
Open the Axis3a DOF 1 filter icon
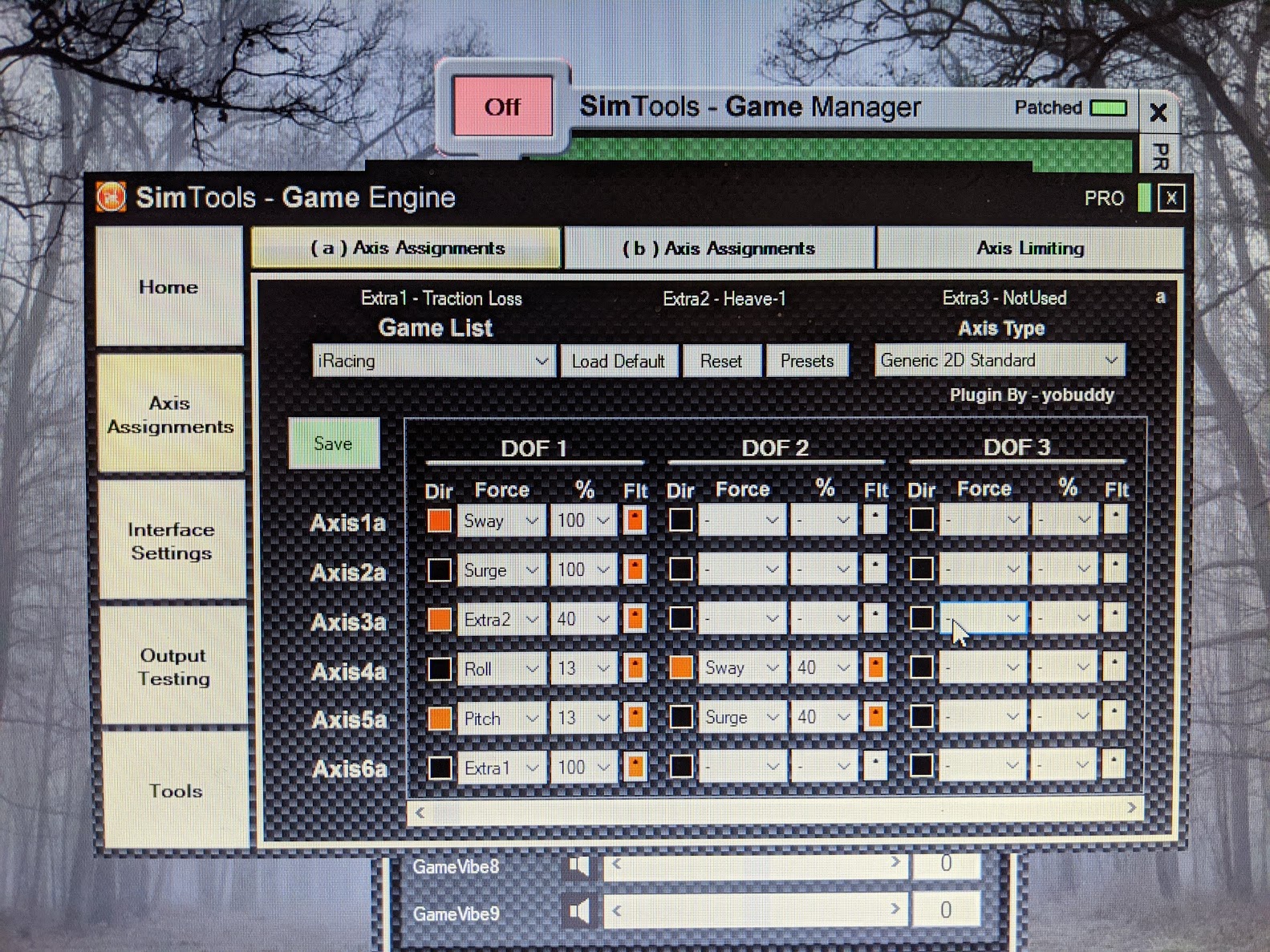(635, 619)
